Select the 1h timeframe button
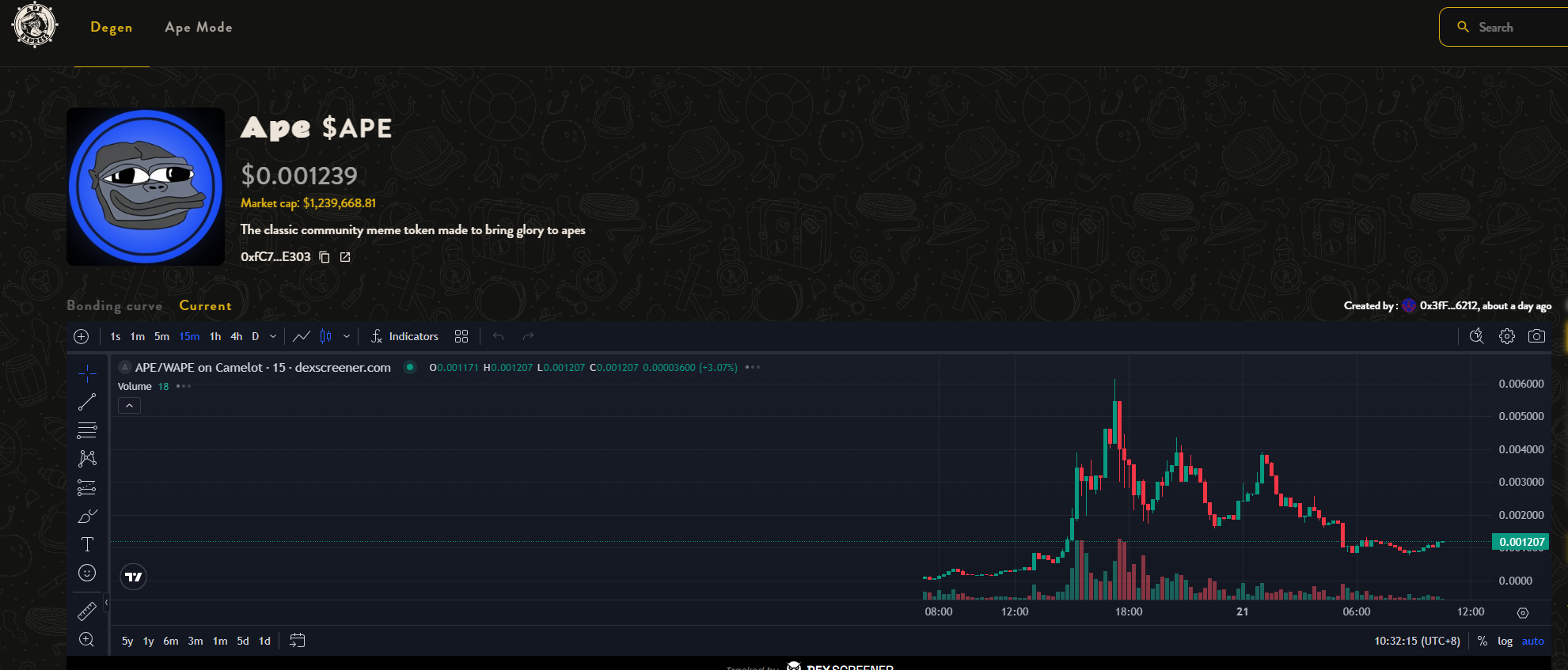The width and height of the screenshot is (1568, 670). pyautogui.click(x=215, y=336)
